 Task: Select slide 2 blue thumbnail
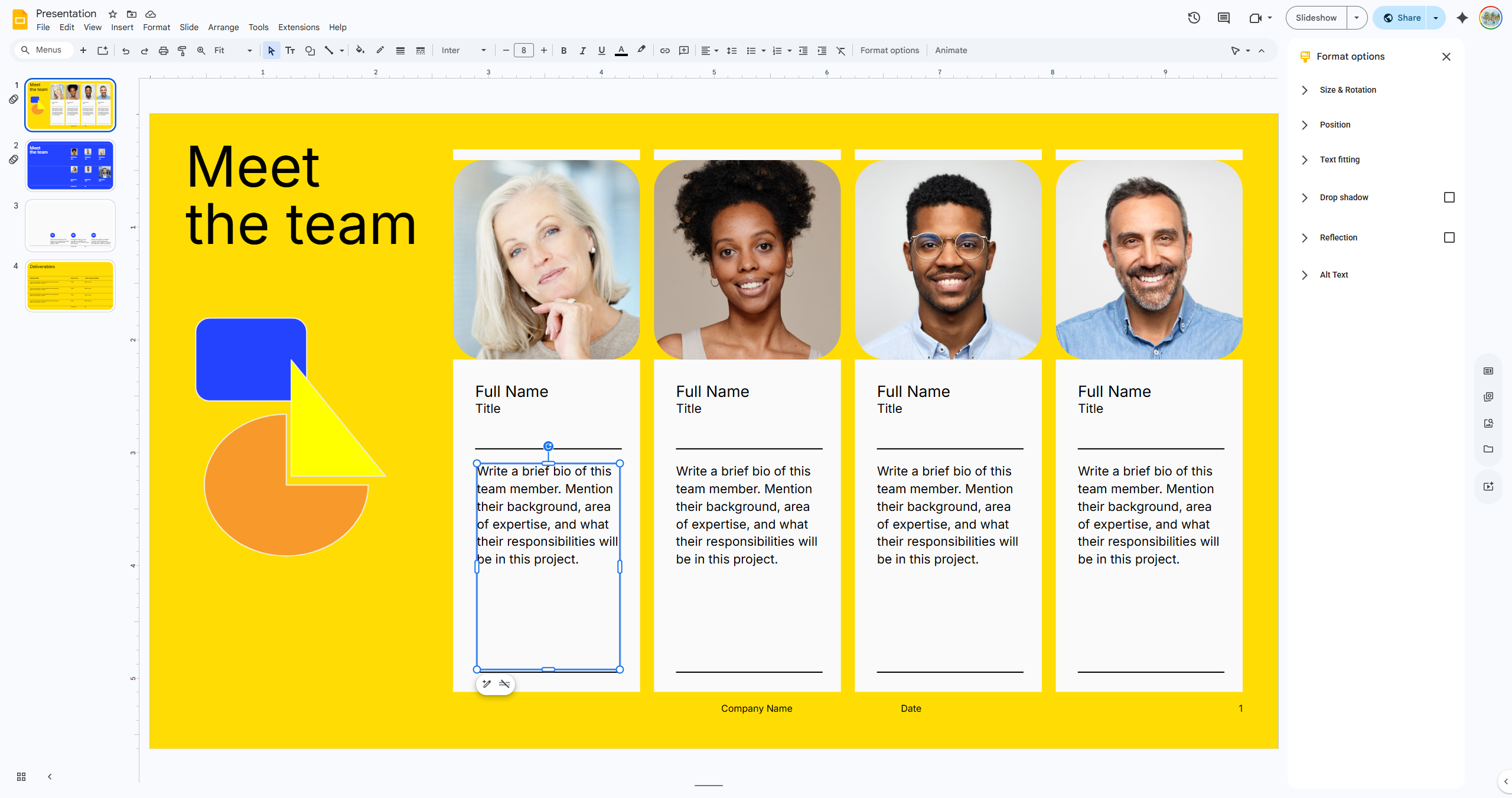pyautogui.click(x=70, y=165)
